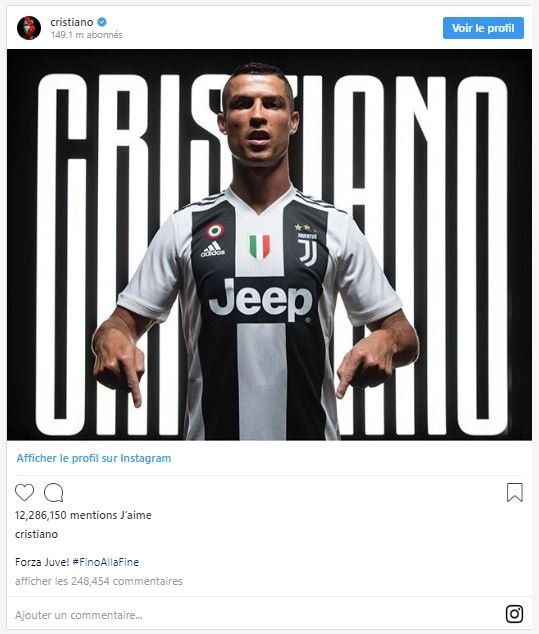Open the 12,286,150 mentions J'aime count
Viewport: 539px width, 634px height.
point(83,515)
